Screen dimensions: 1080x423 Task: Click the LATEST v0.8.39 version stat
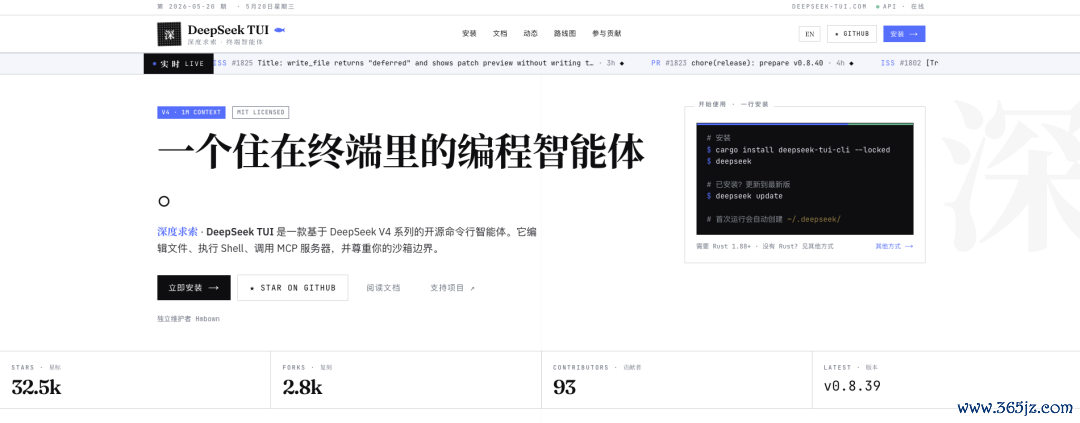pos(852,381)
